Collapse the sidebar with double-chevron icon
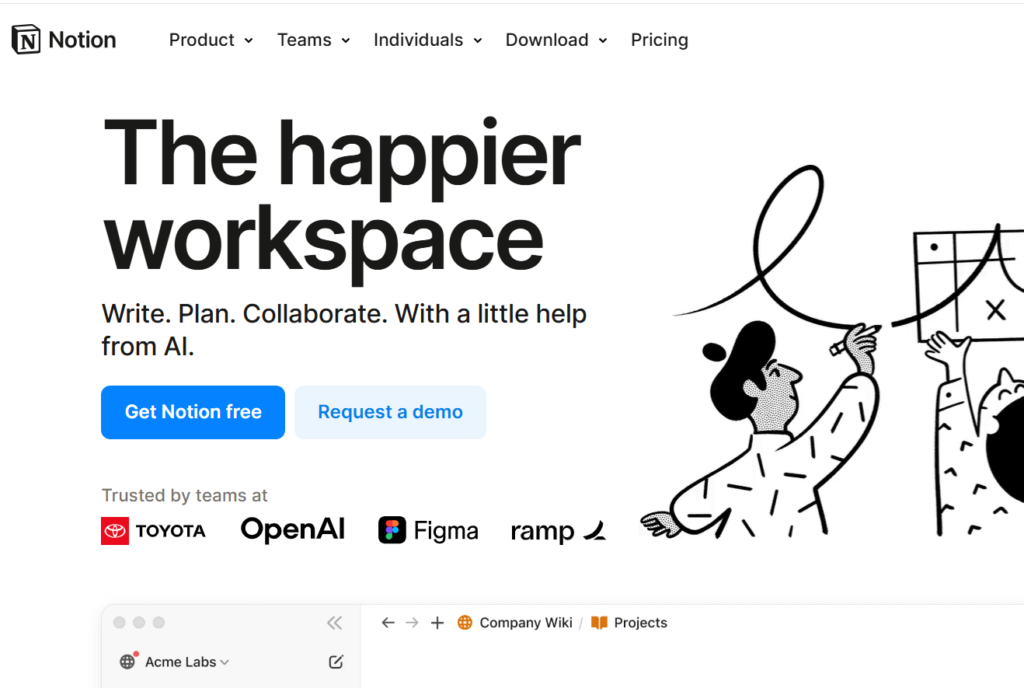 tap(334, 623)
